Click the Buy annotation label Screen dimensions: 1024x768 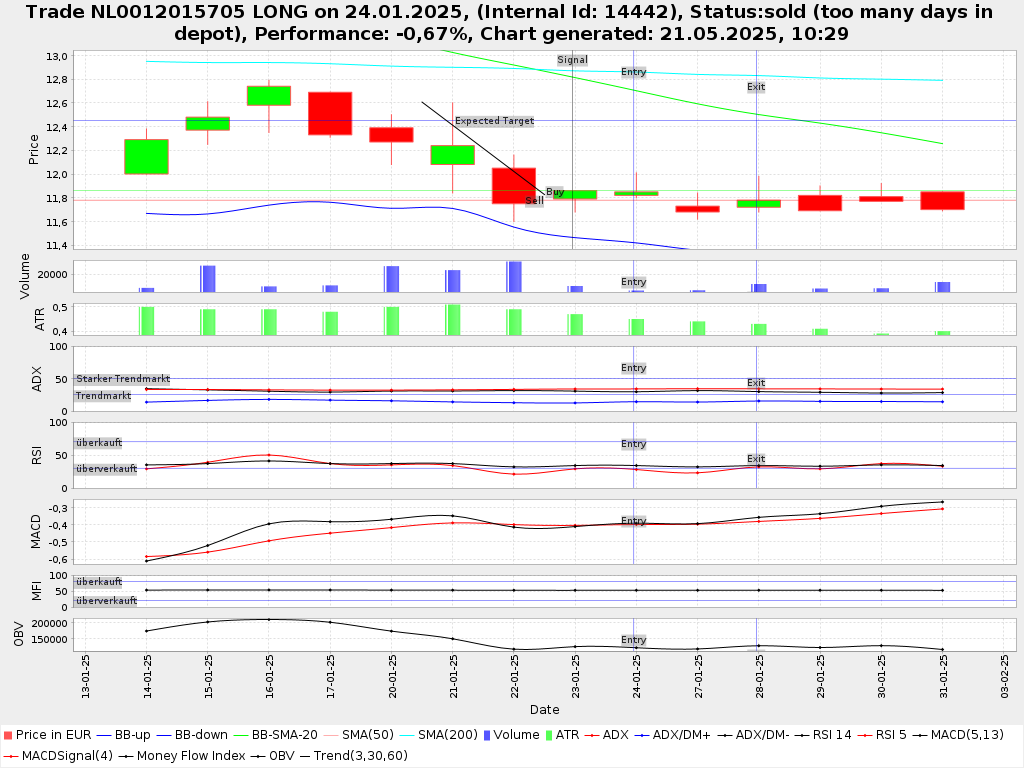coord(555,191)
